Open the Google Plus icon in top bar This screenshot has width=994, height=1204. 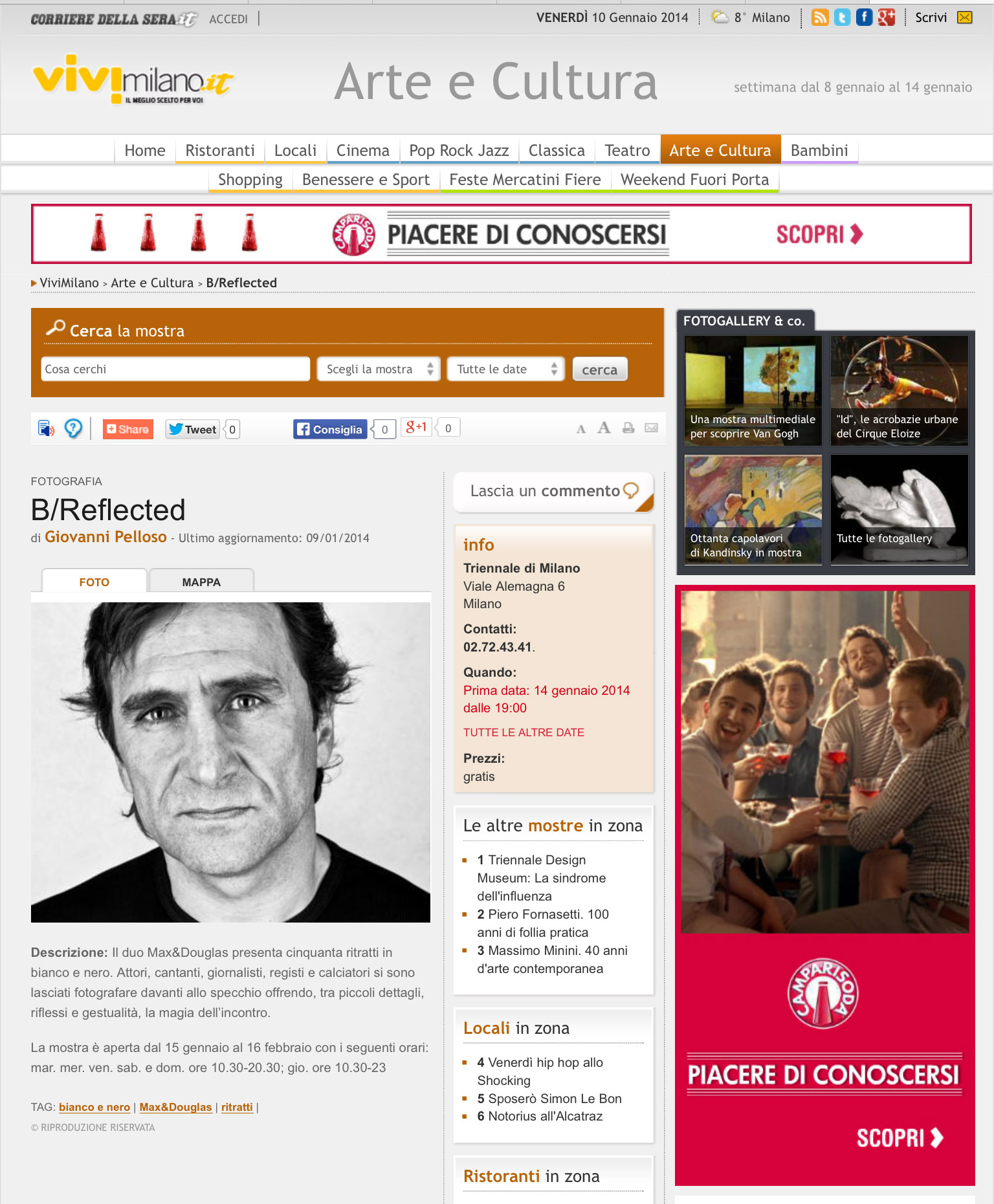[887, 17]
